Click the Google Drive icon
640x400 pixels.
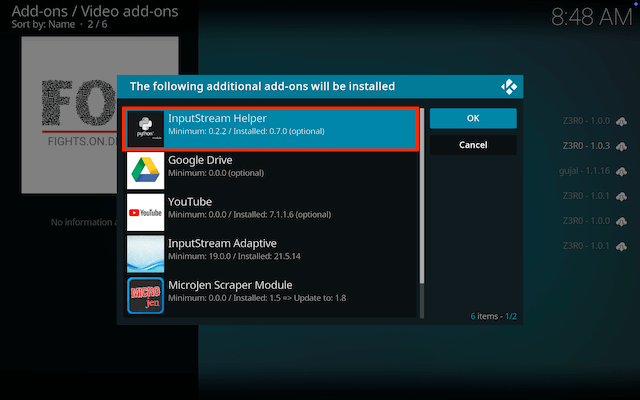click(145, 171)
